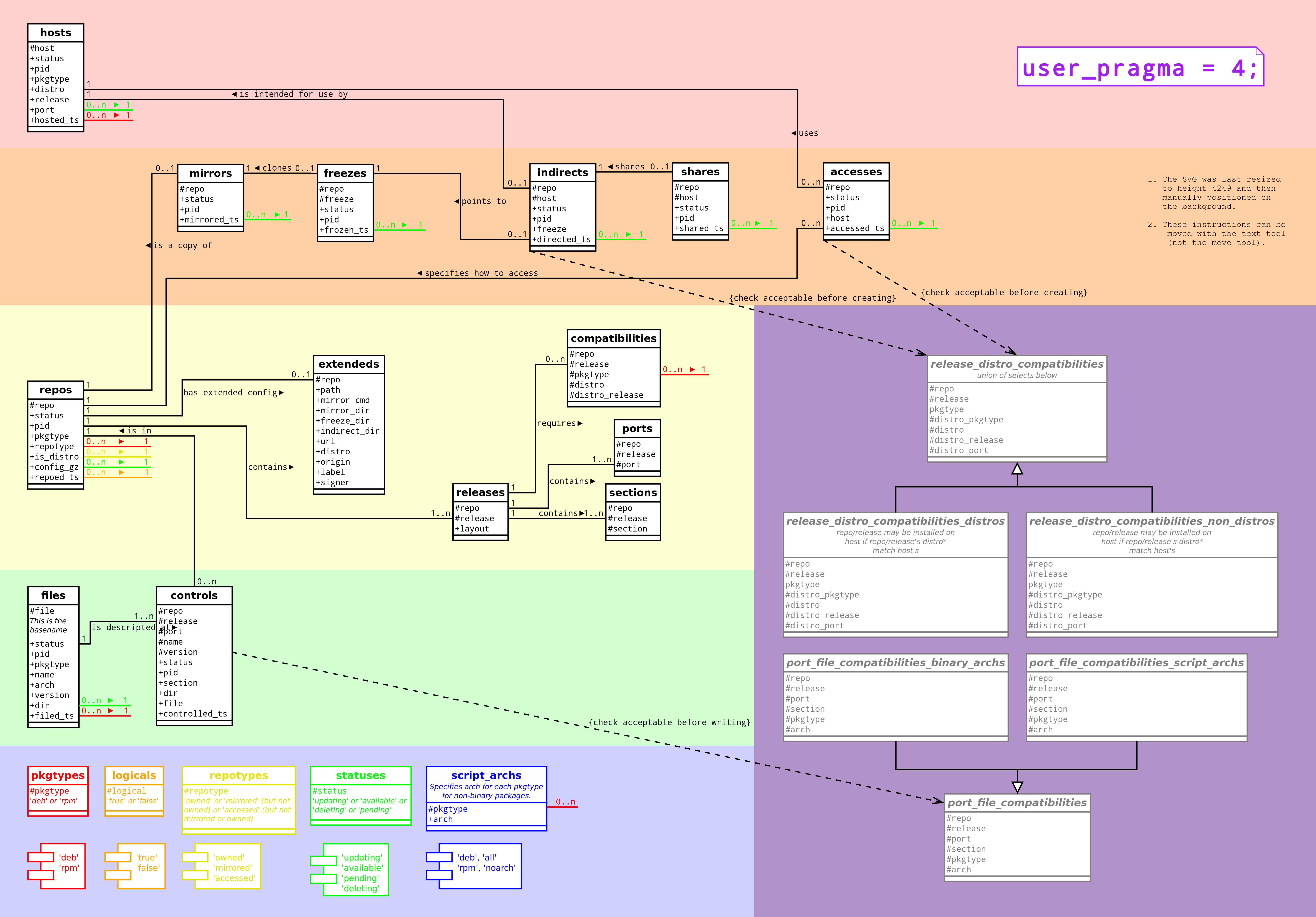This screenshot has height=917, width=1316.
Task: Click the 'points to' relationship label
Action: (484, 201)
